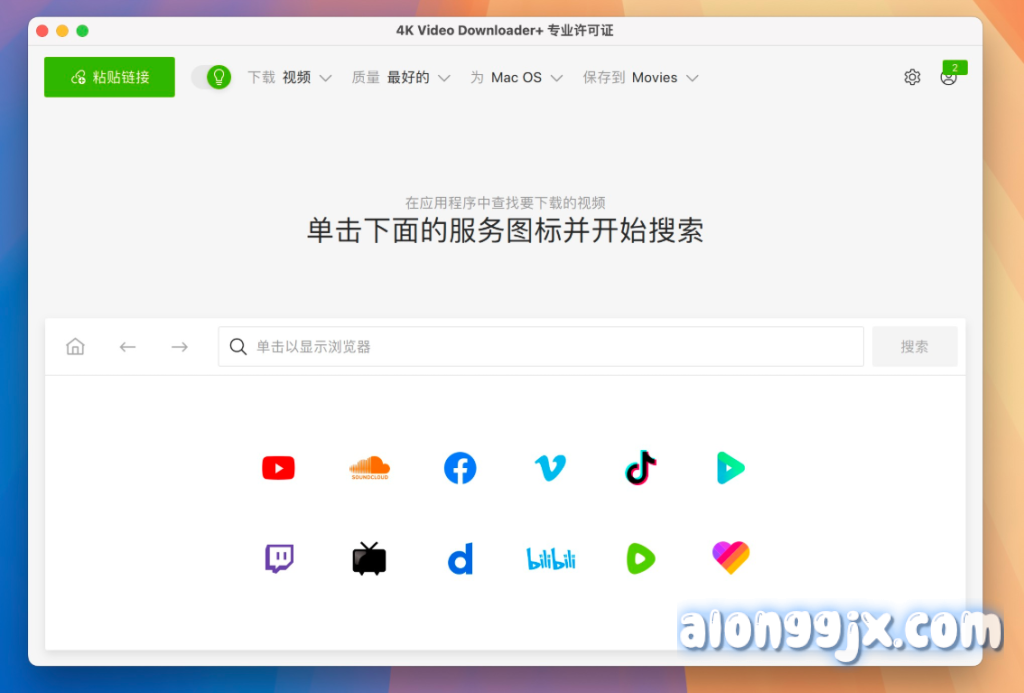The height and width of the screenshot is (693, 1024).
Task: Open the YouTube service icon
Action: 278,468
